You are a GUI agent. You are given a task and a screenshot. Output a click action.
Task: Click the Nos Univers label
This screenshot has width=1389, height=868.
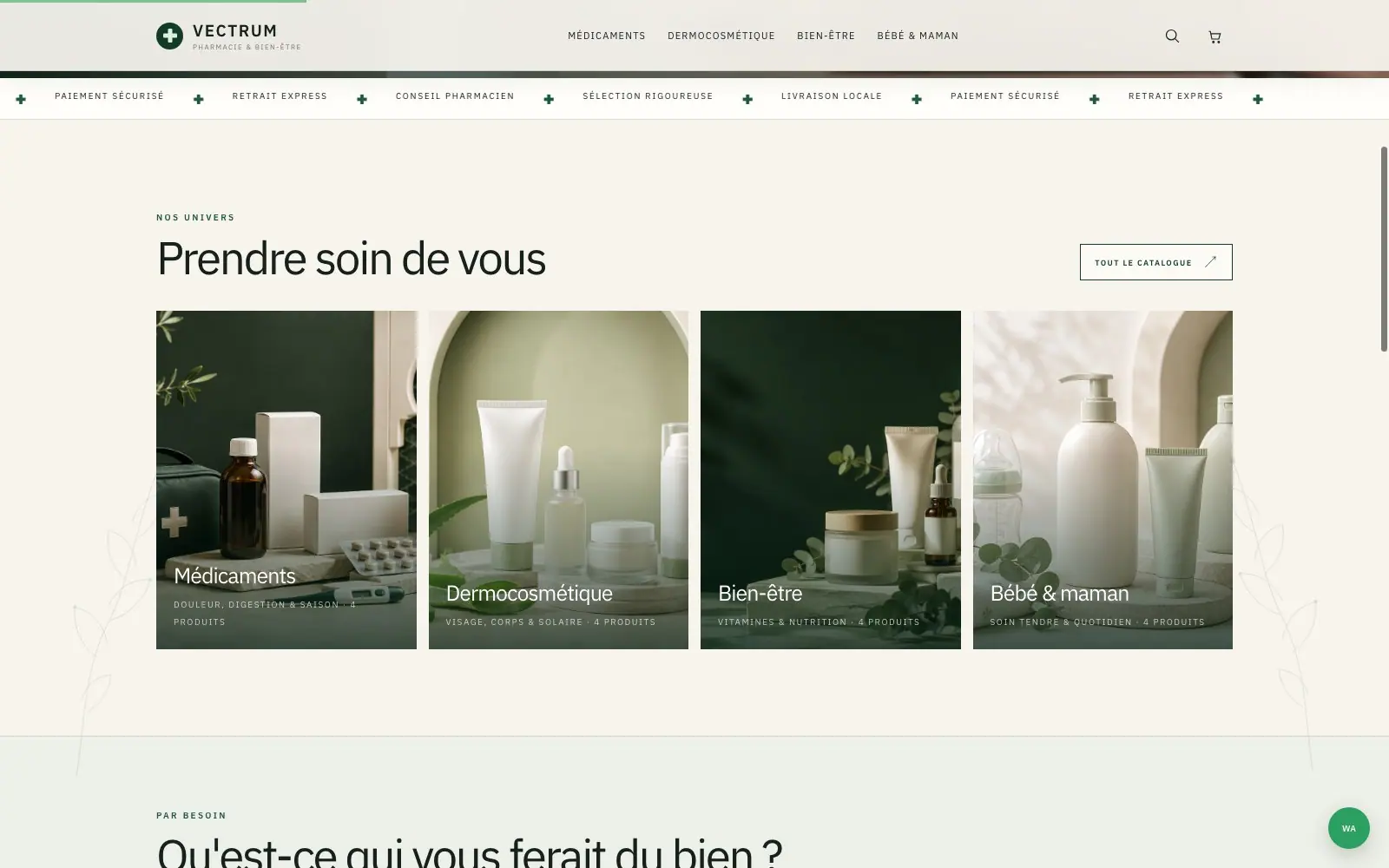tap(195, 218)
